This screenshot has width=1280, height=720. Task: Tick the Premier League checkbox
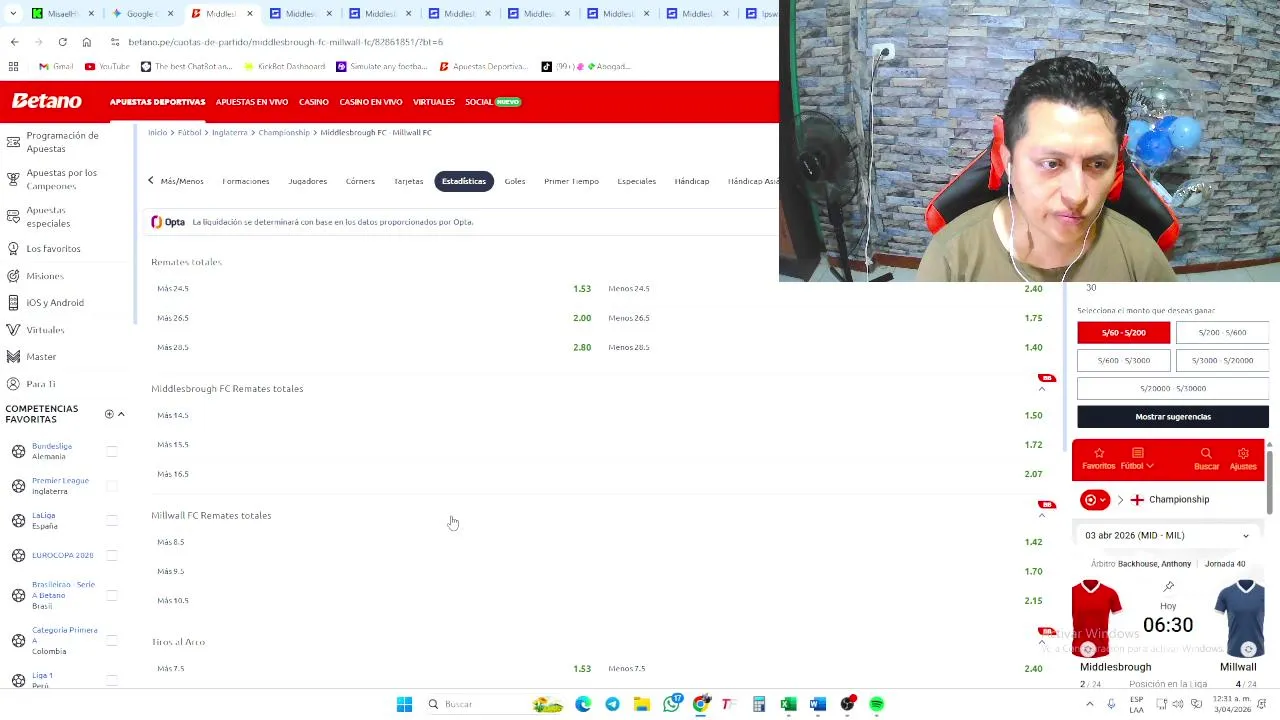112,486
